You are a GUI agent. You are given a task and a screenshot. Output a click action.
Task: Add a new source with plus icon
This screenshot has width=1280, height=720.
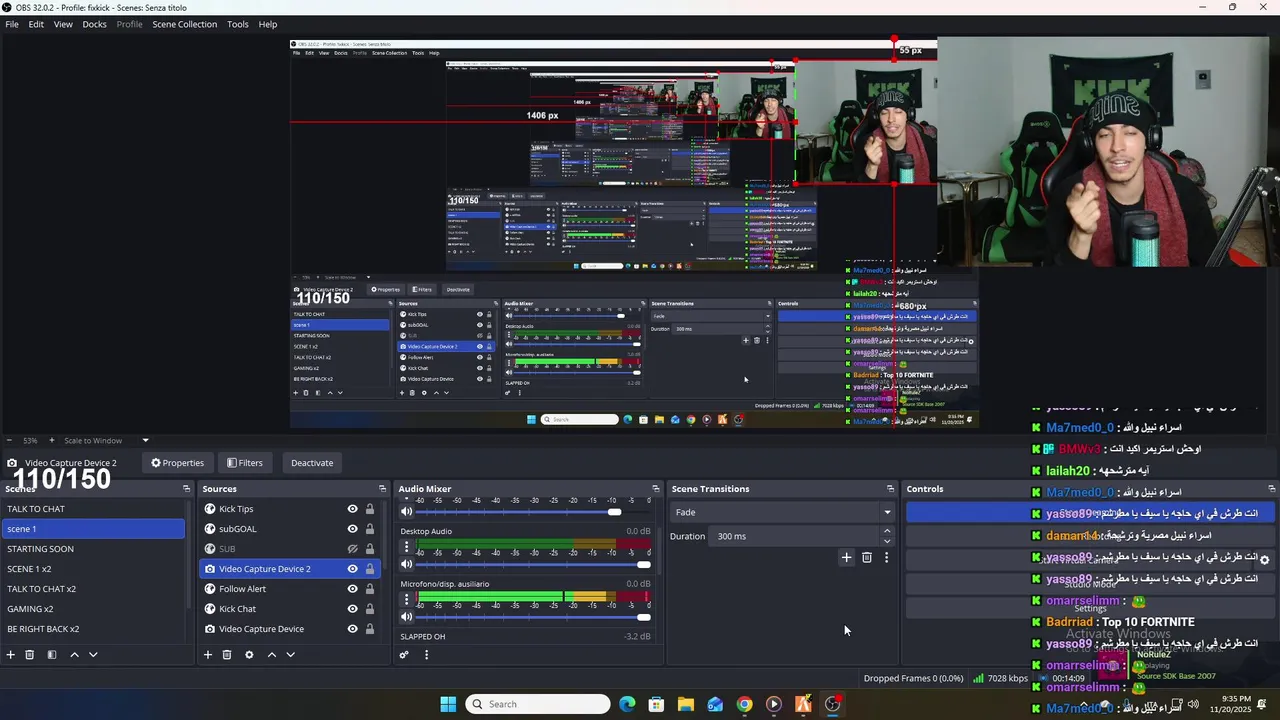(x=208, y=655)
